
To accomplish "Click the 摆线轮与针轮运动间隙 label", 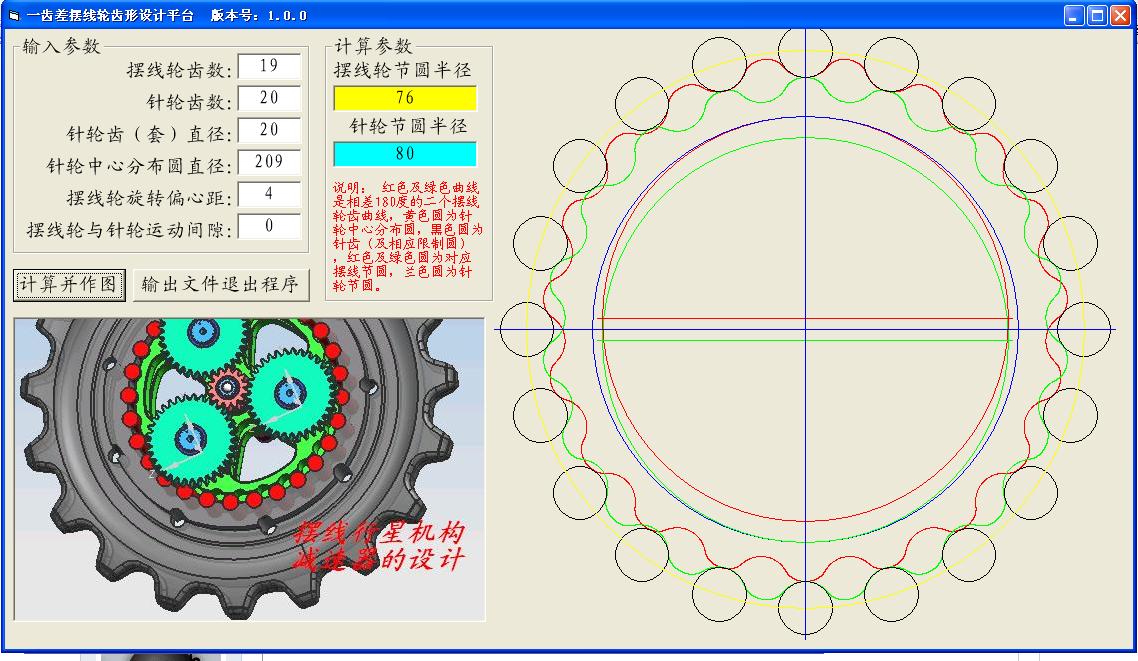I will tap(129, 230).
